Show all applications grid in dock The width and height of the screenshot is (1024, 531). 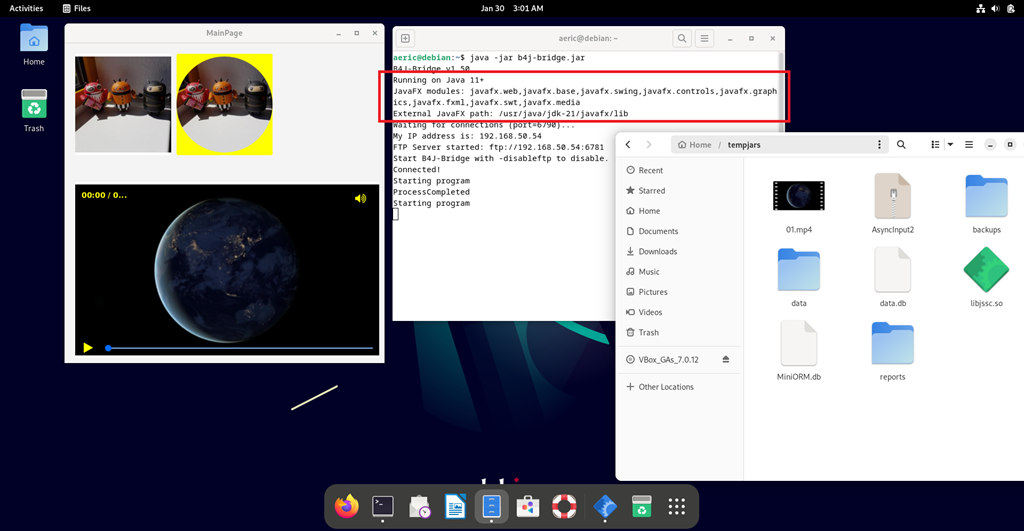coord(676,507)
